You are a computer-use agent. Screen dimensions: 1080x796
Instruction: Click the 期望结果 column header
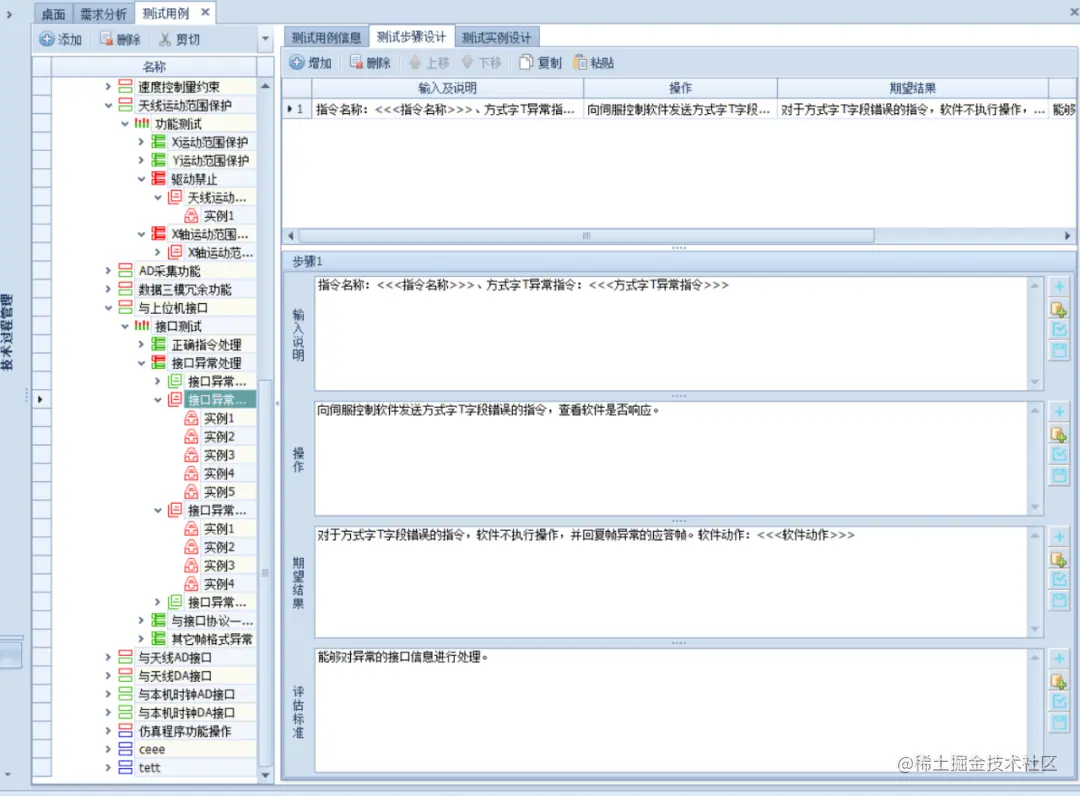[913, 88]
